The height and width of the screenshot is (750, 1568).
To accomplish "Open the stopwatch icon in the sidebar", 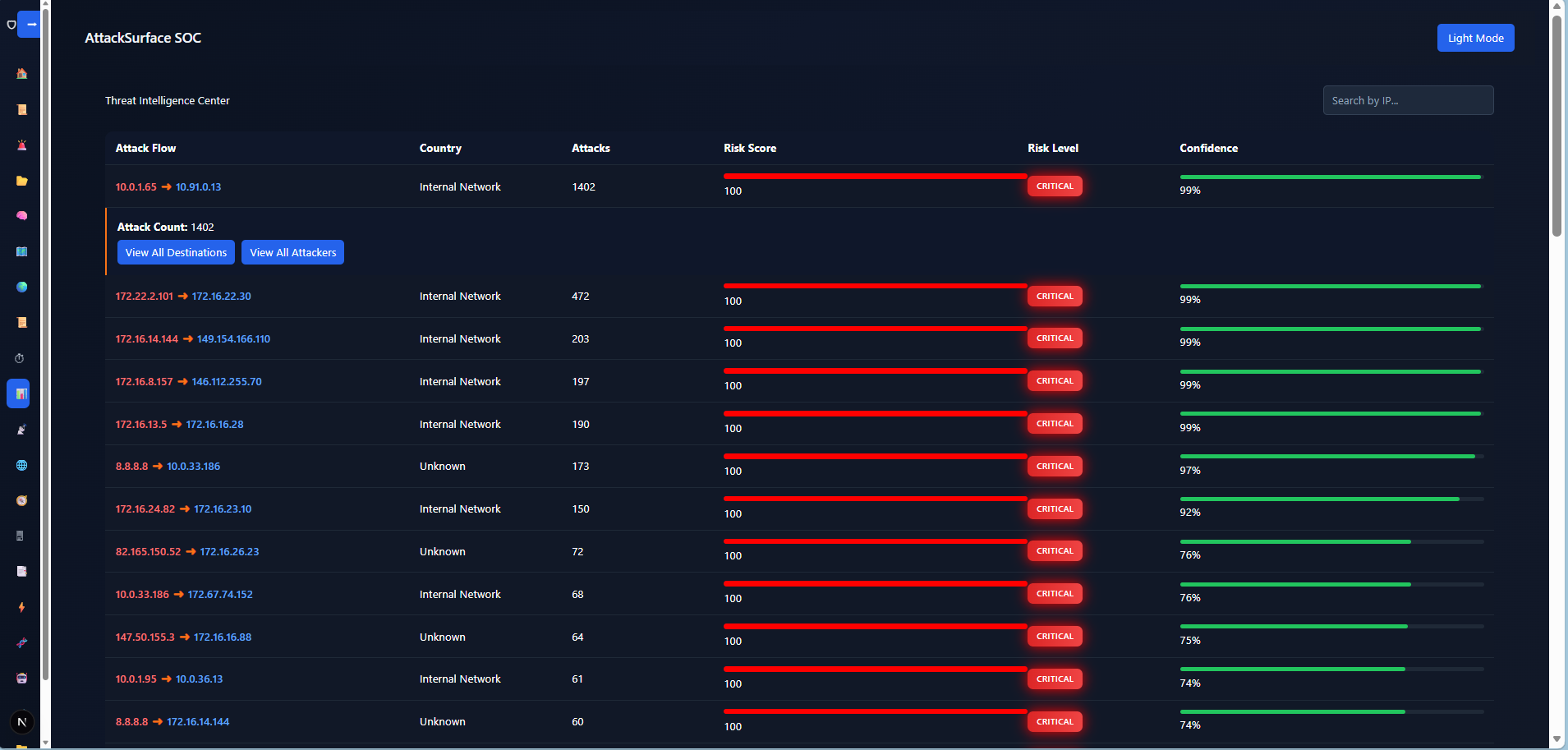I will pyautogui.click(x=20, y=358).
